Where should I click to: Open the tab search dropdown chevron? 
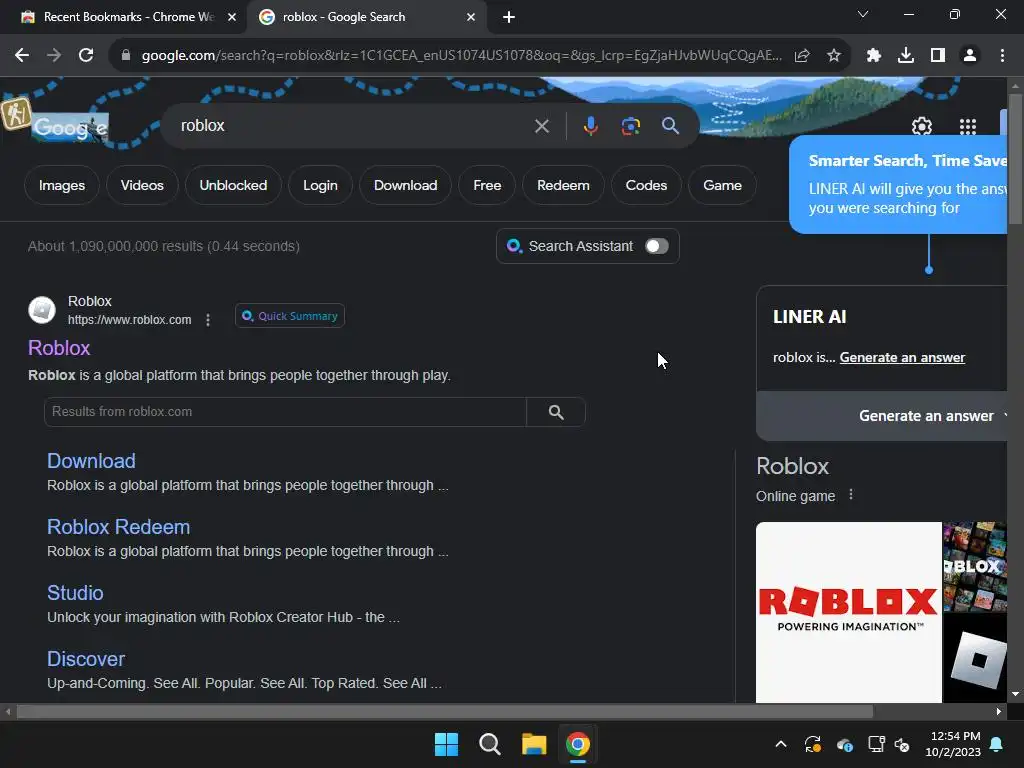[x=863, y=14]
